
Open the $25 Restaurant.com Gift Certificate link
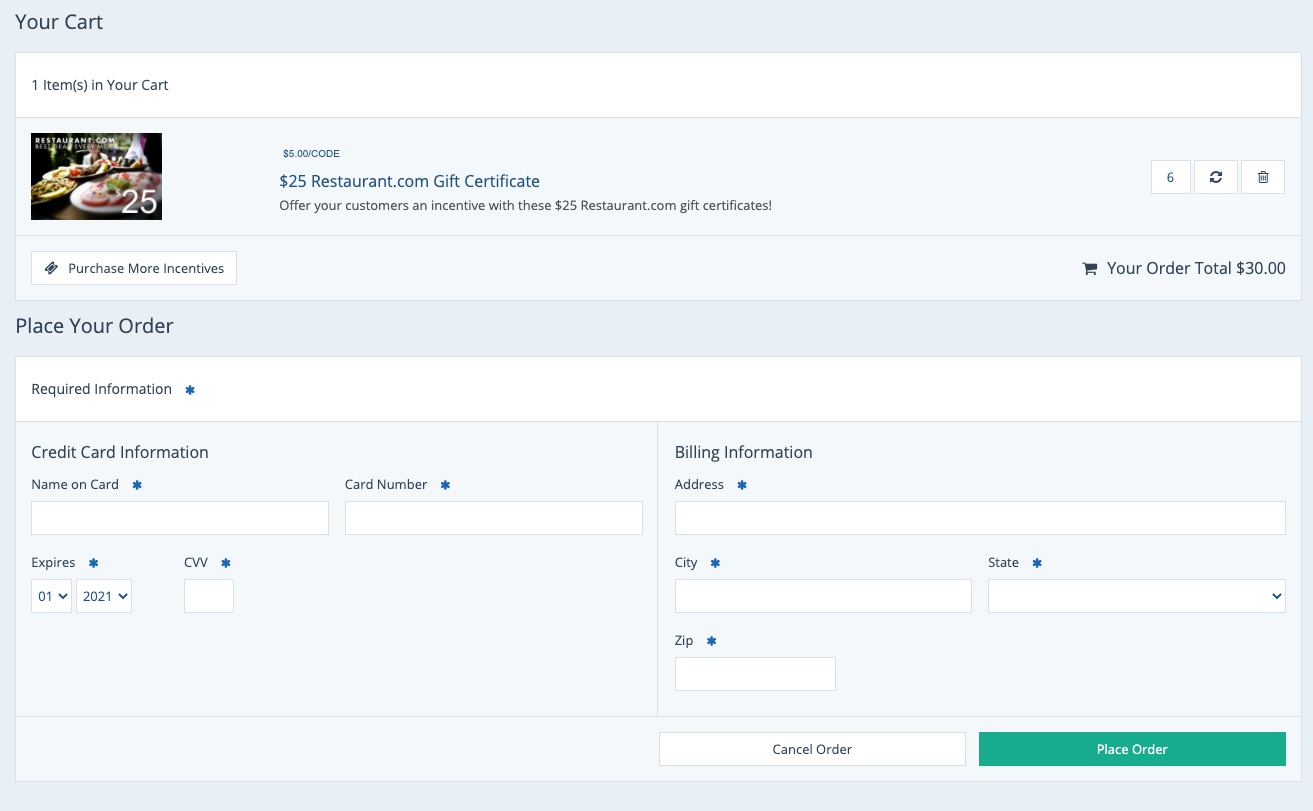pyautogui.click(x=409, y=181)
